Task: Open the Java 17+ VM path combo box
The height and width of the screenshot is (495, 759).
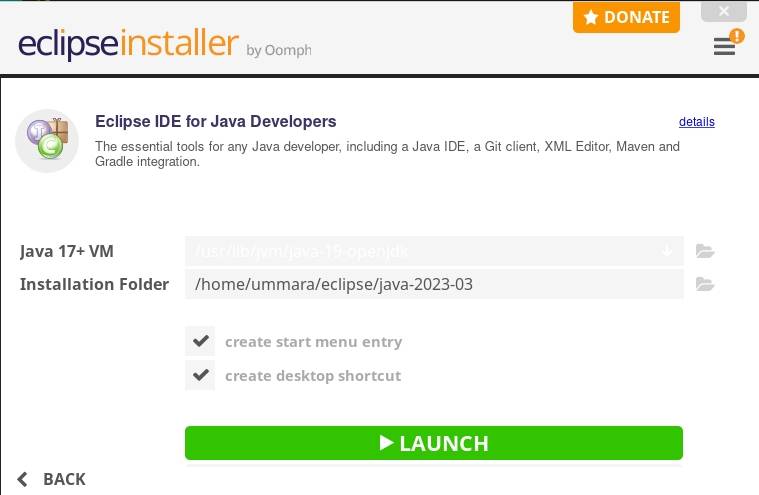Action: coord(434,251)
